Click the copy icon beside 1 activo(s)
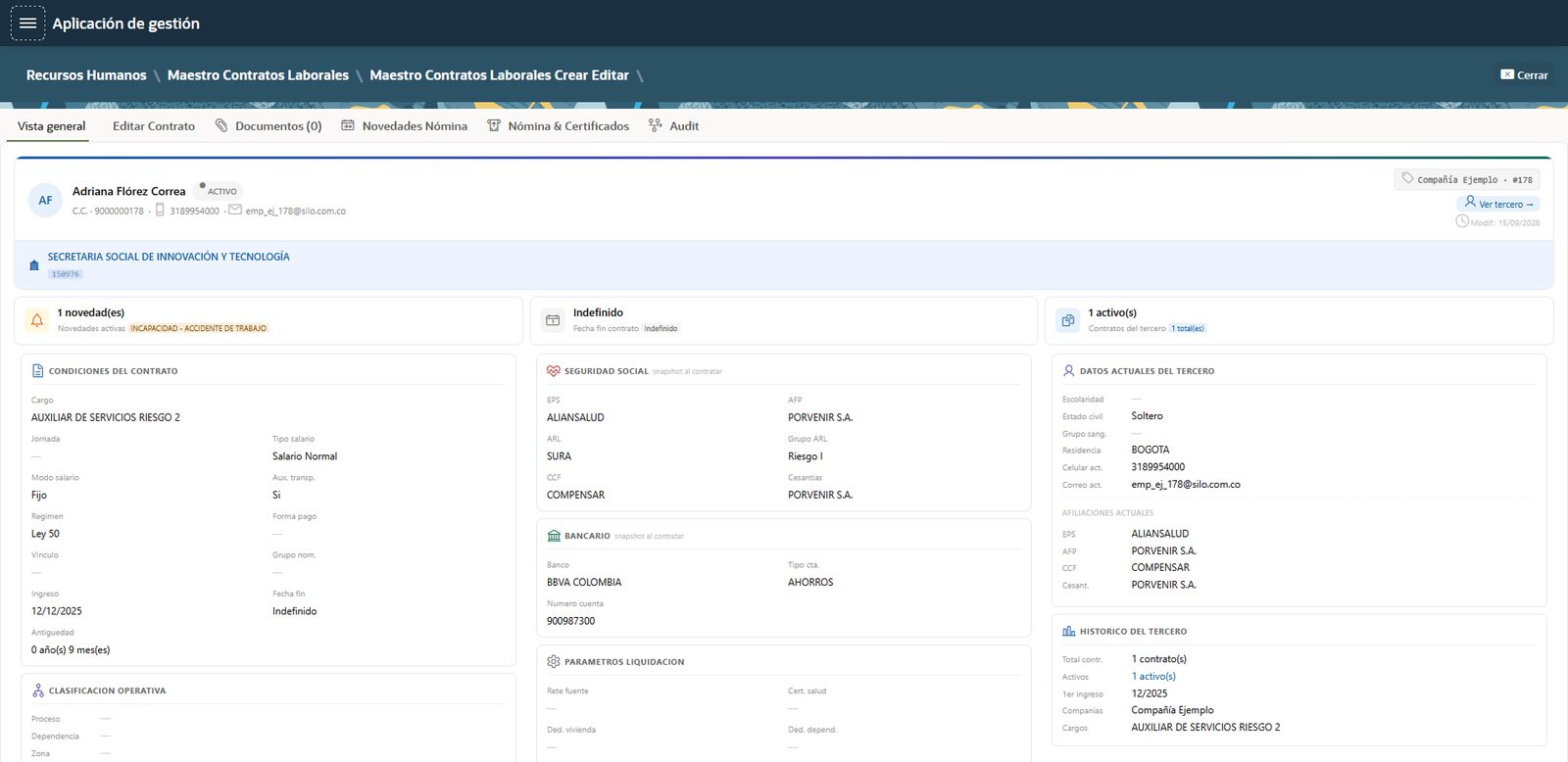This screenshot has height=762, width=1568. (1068, 320)
